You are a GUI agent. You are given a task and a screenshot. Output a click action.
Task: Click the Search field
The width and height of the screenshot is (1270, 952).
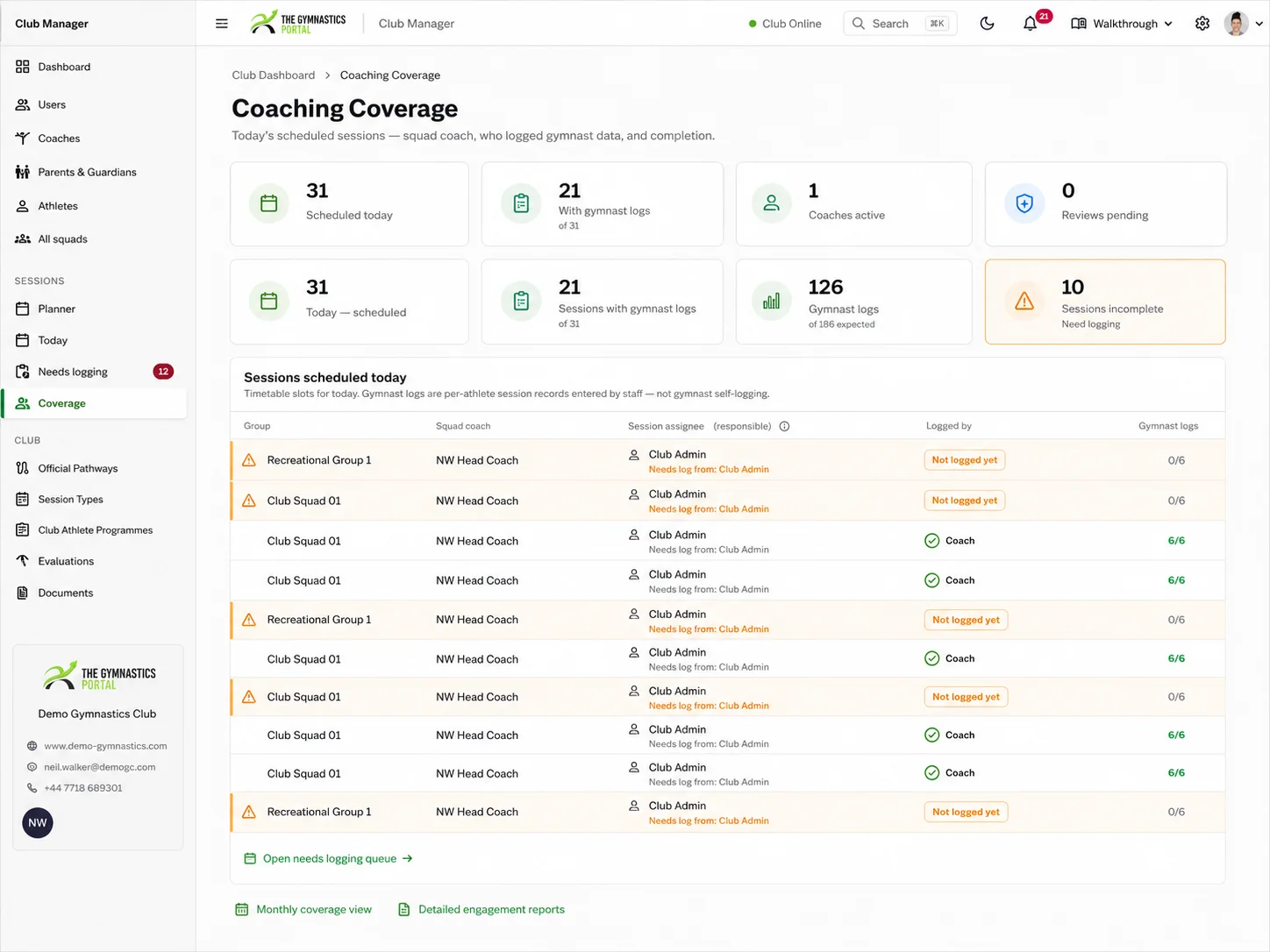(x=900, y=24)
